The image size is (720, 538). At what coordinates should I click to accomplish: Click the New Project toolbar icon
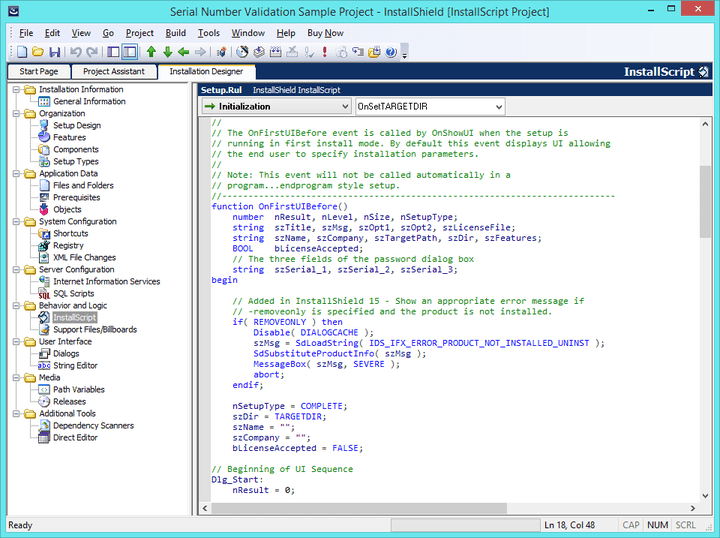(x=22, y=52)
